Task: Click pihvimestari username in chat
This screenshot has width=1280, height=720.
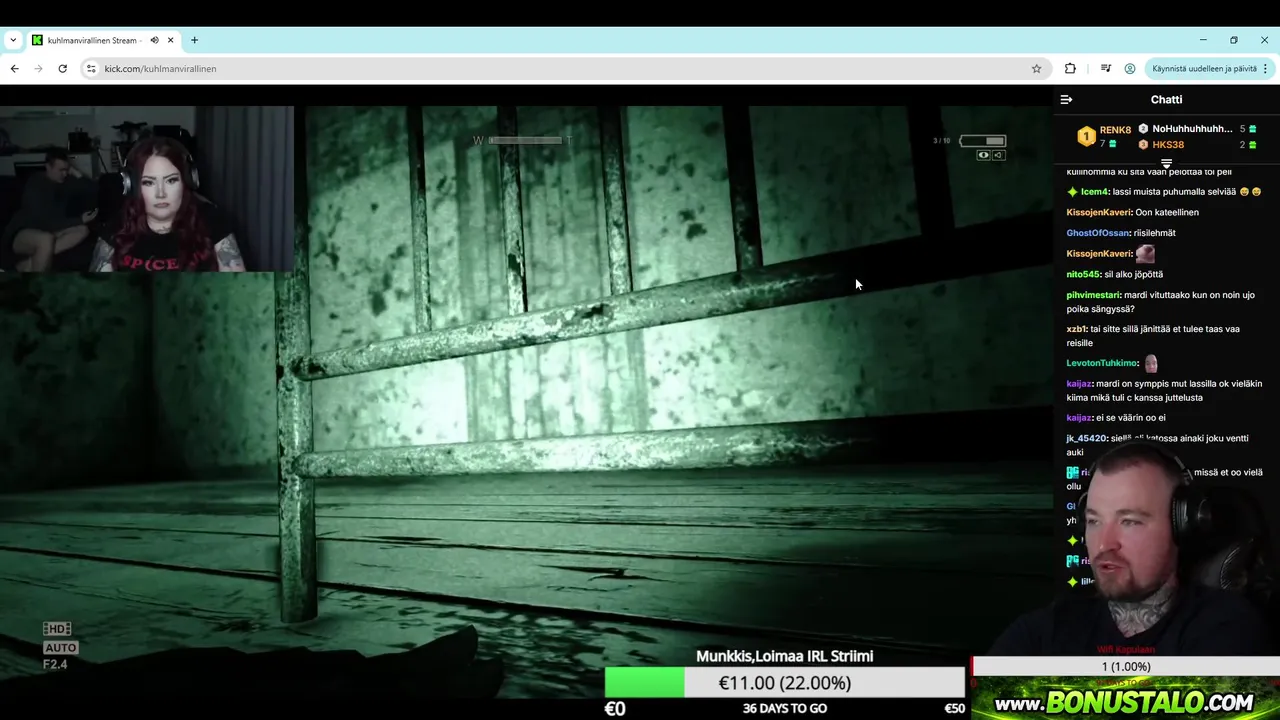Action: point(1093,295)
